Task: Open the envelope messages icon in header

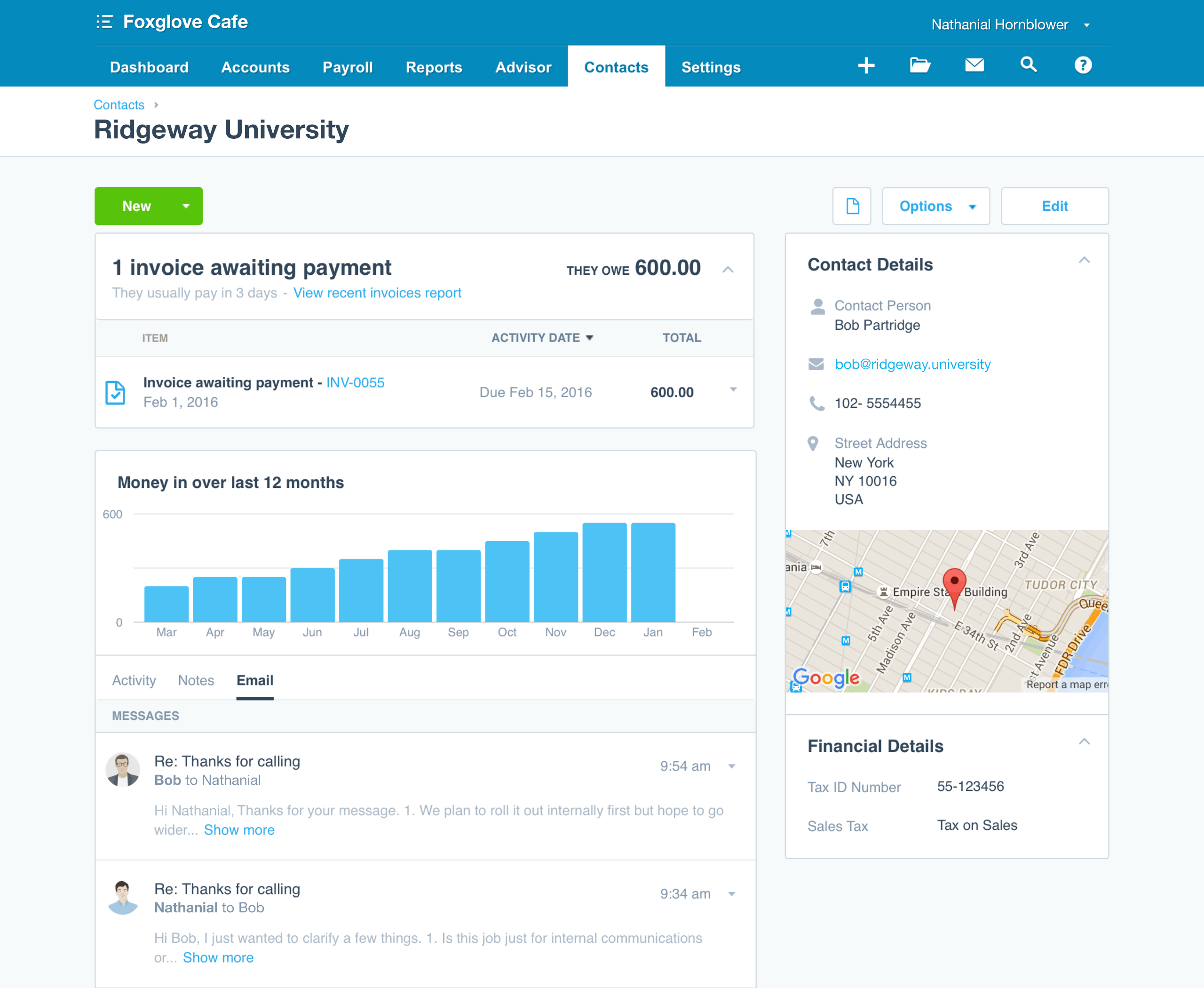Action: click(x=974, y=65)
